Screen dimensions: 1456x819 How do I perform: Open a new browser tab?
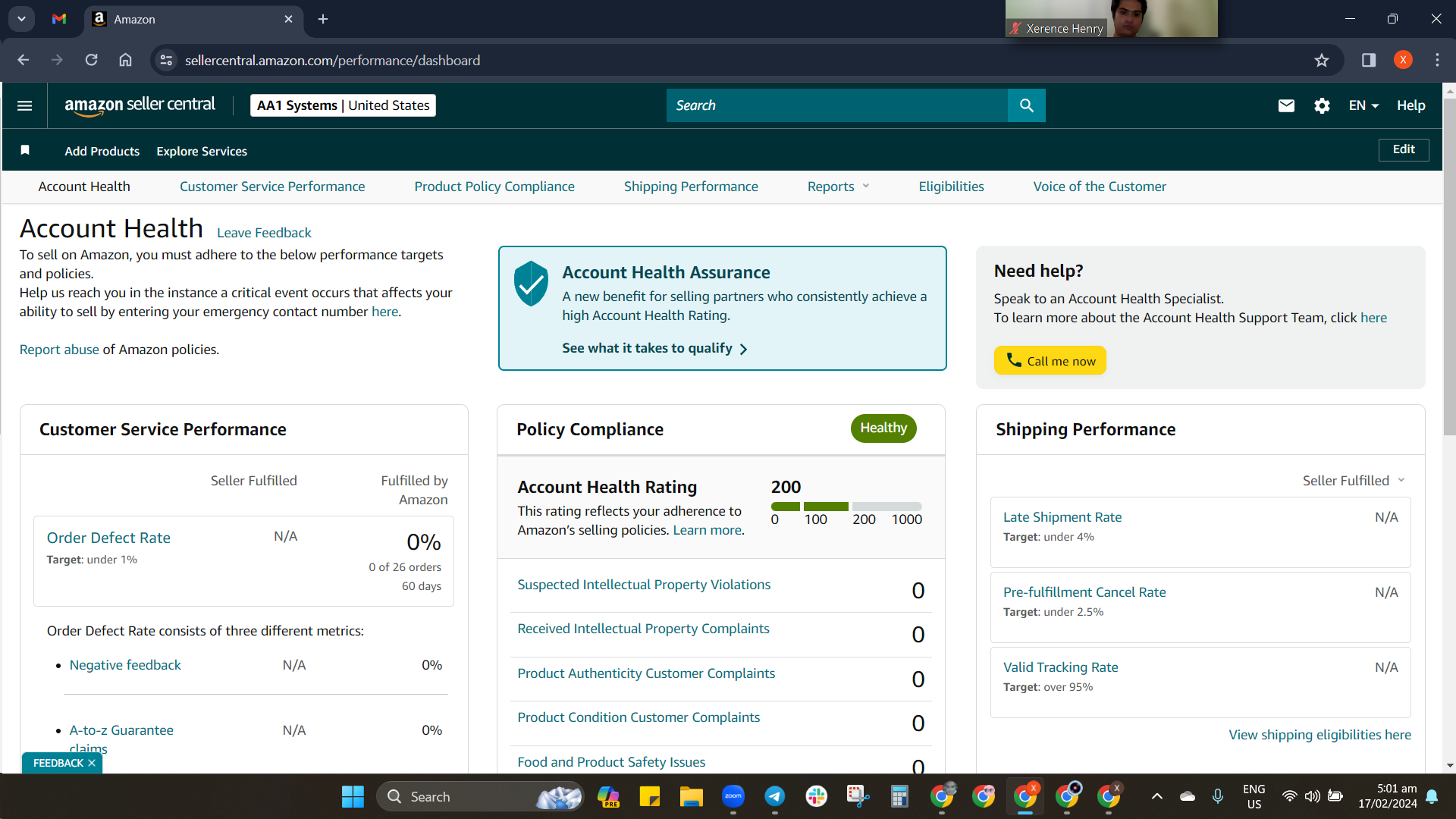pyautogui.click(x=323, y=19)
